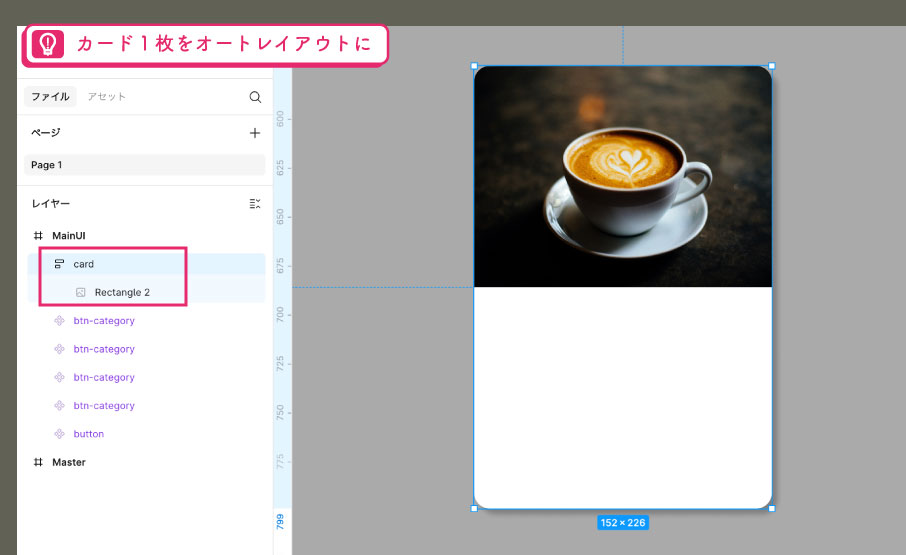Select Page 1 in pages list

pos(144,165)
